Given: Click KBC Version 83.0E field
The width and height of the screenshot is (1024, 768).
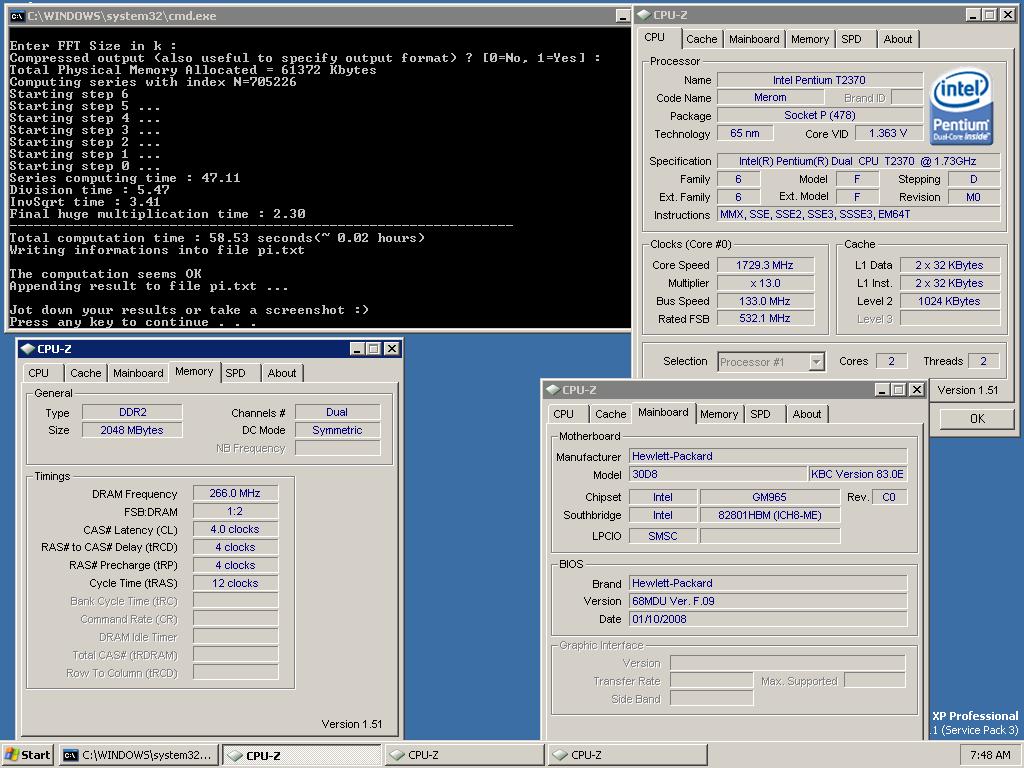Looking at the screenshot, I should point(857,474).
